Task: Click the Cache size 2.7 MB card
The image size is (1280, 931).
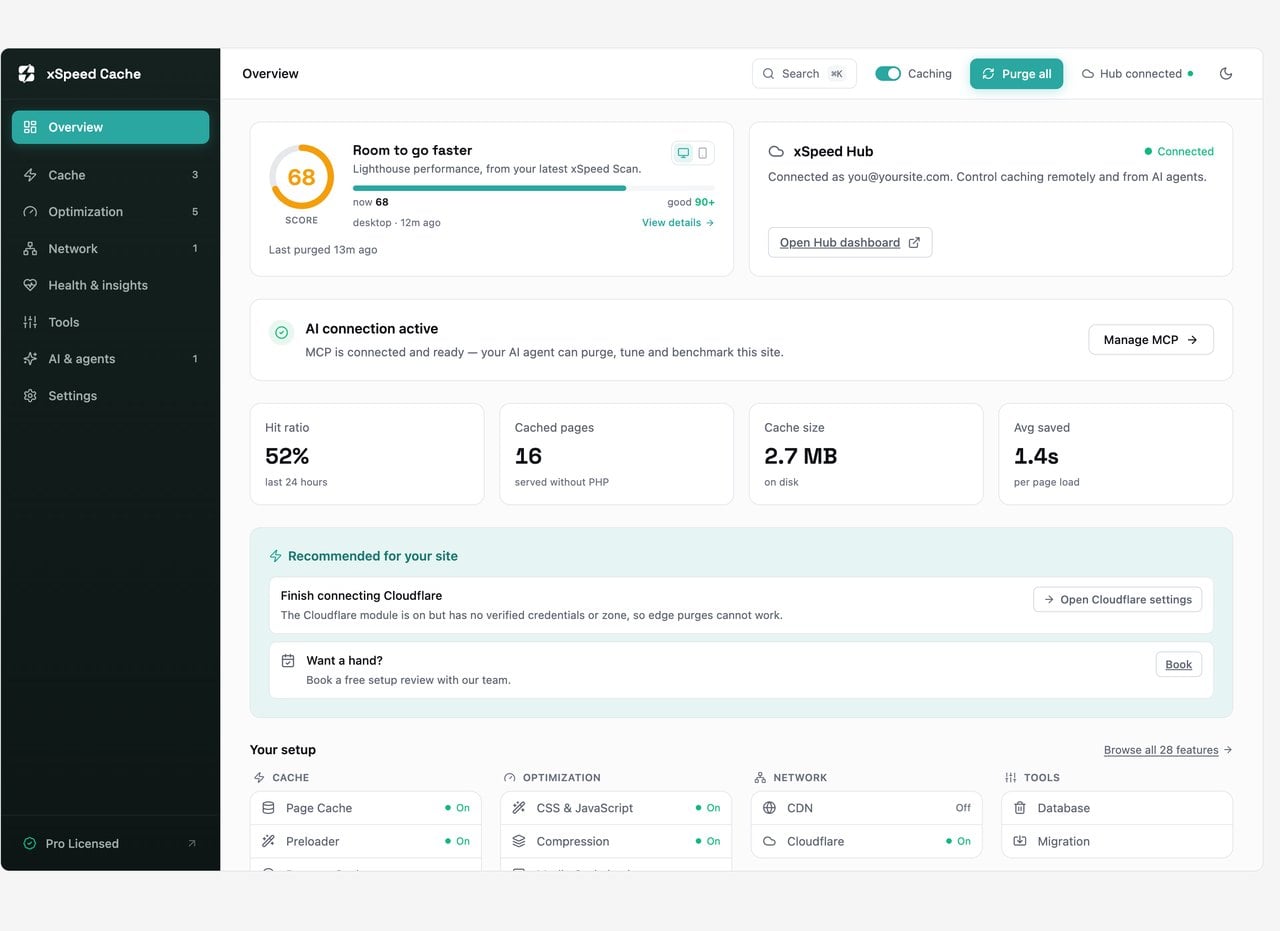Action: click(x=866, y=454)
